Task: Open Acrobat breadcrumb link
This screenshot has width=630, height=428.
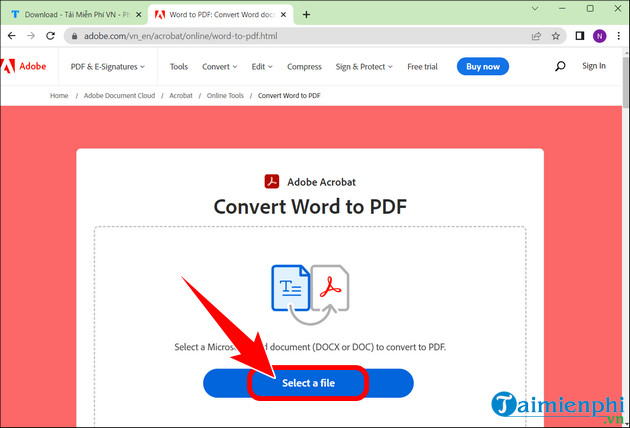Action: [181, 96]
